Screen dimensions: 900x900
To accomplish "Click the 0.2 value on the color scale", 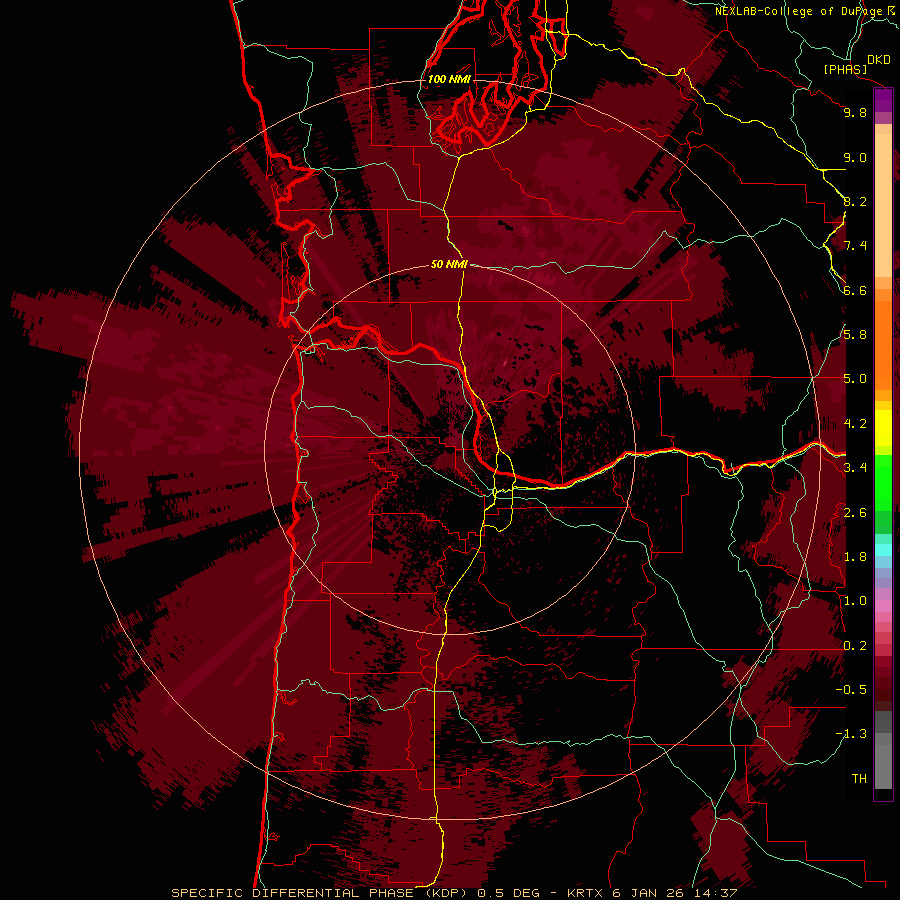I will [855, 645].
